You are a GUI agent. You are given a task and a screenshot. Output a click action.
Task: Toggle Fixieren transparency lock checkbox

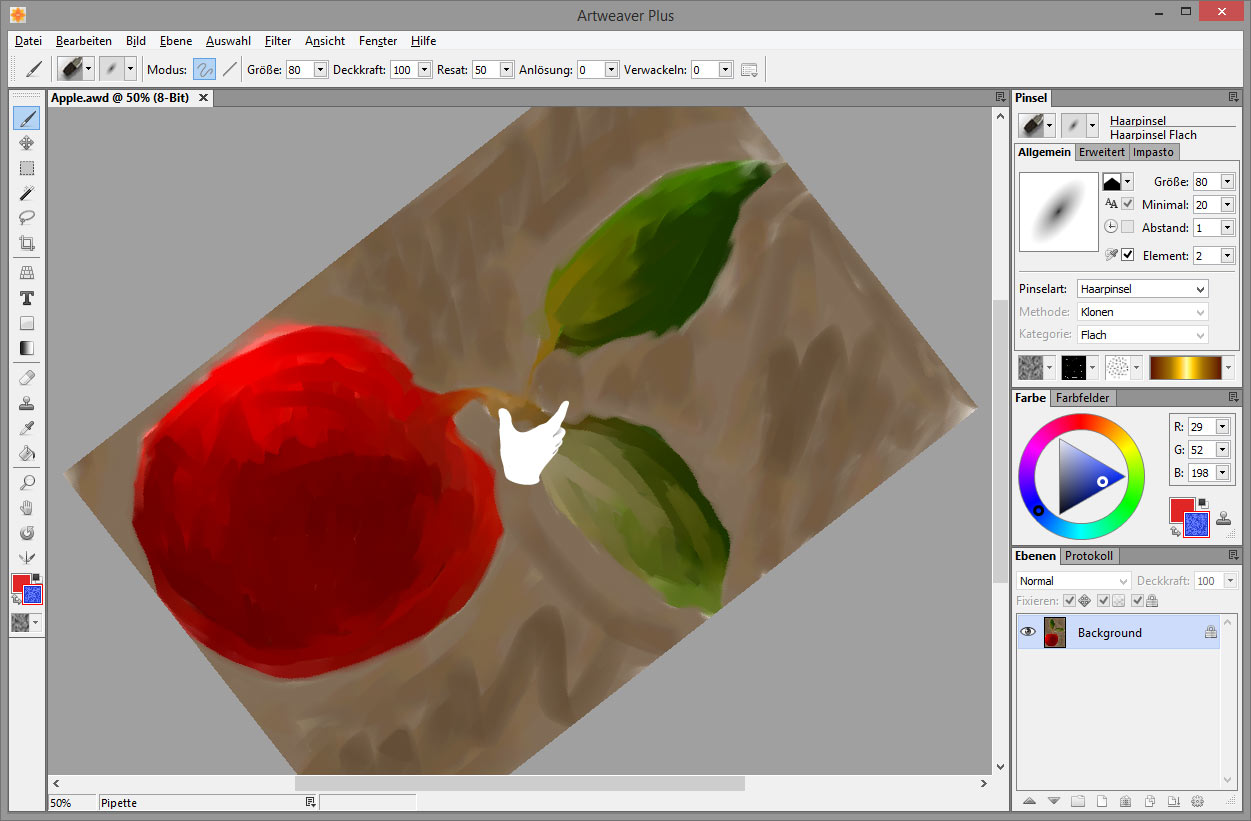click(1103, 601)
